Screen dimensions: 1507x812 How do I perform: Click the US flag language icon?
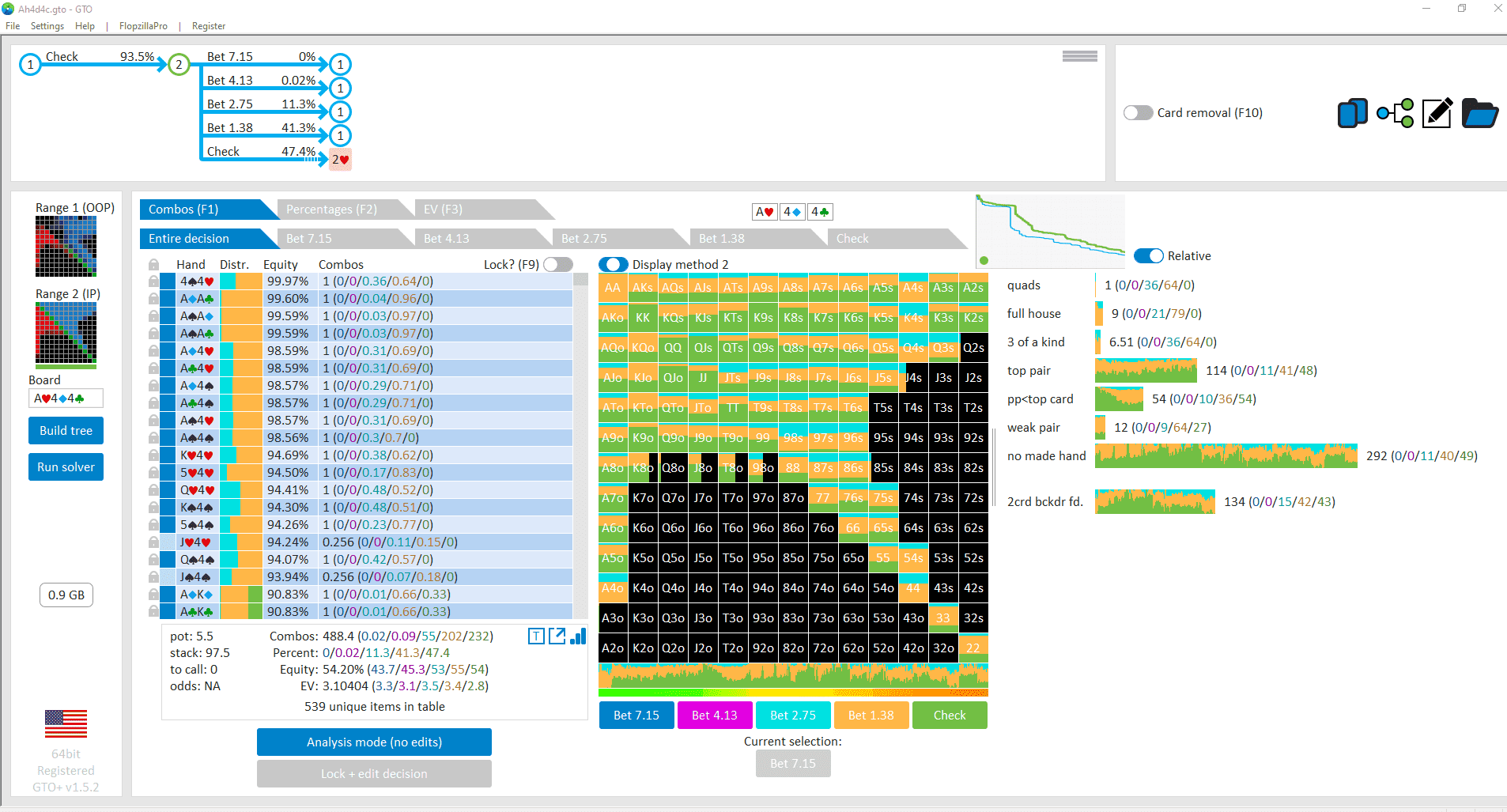click(66, 723)
